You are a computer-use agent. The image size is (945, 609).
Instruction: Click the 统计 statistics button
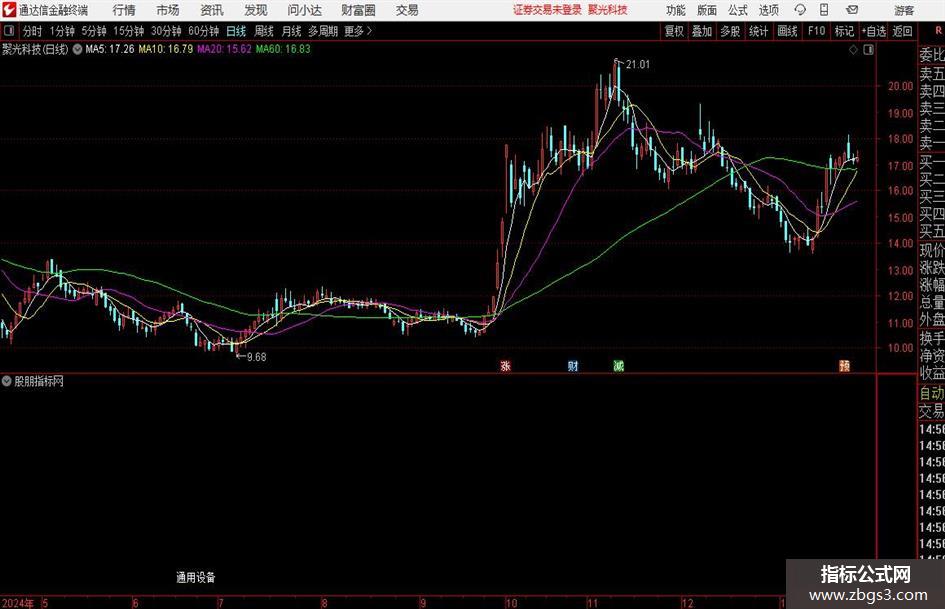758,31
